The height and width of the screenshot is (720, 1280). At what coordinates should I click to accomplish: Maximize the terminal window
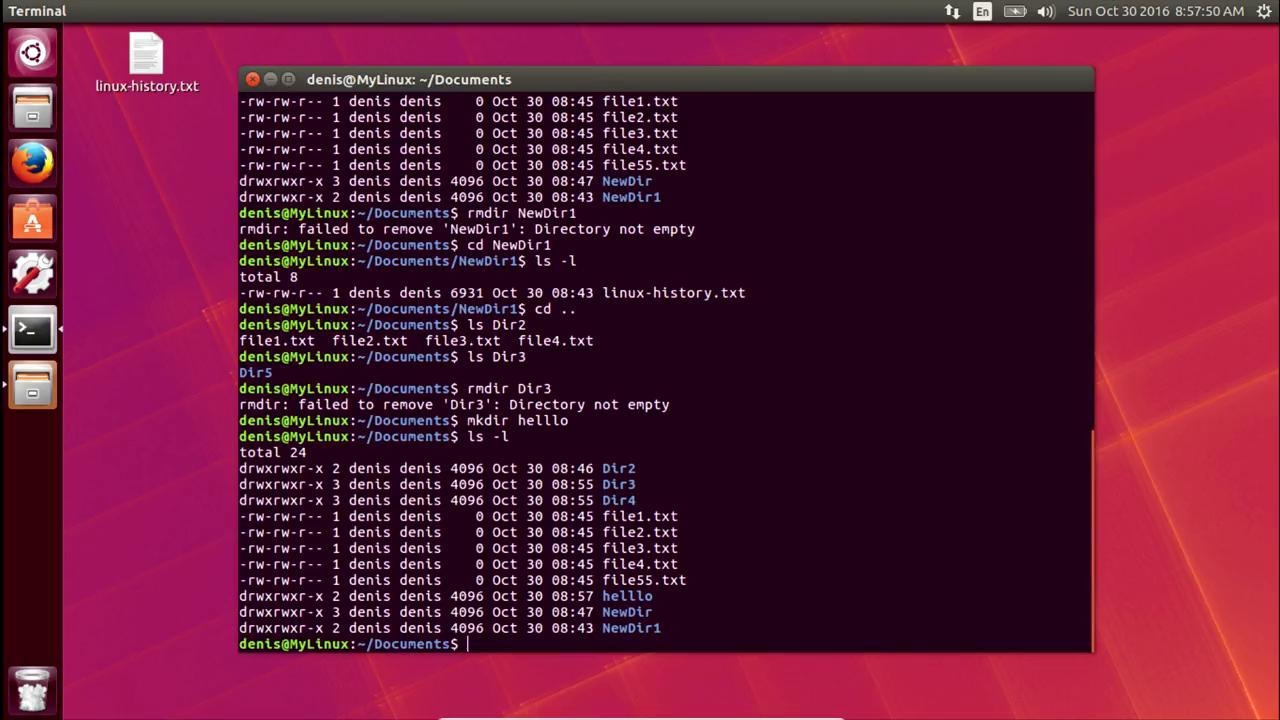[x=288, y=79]
